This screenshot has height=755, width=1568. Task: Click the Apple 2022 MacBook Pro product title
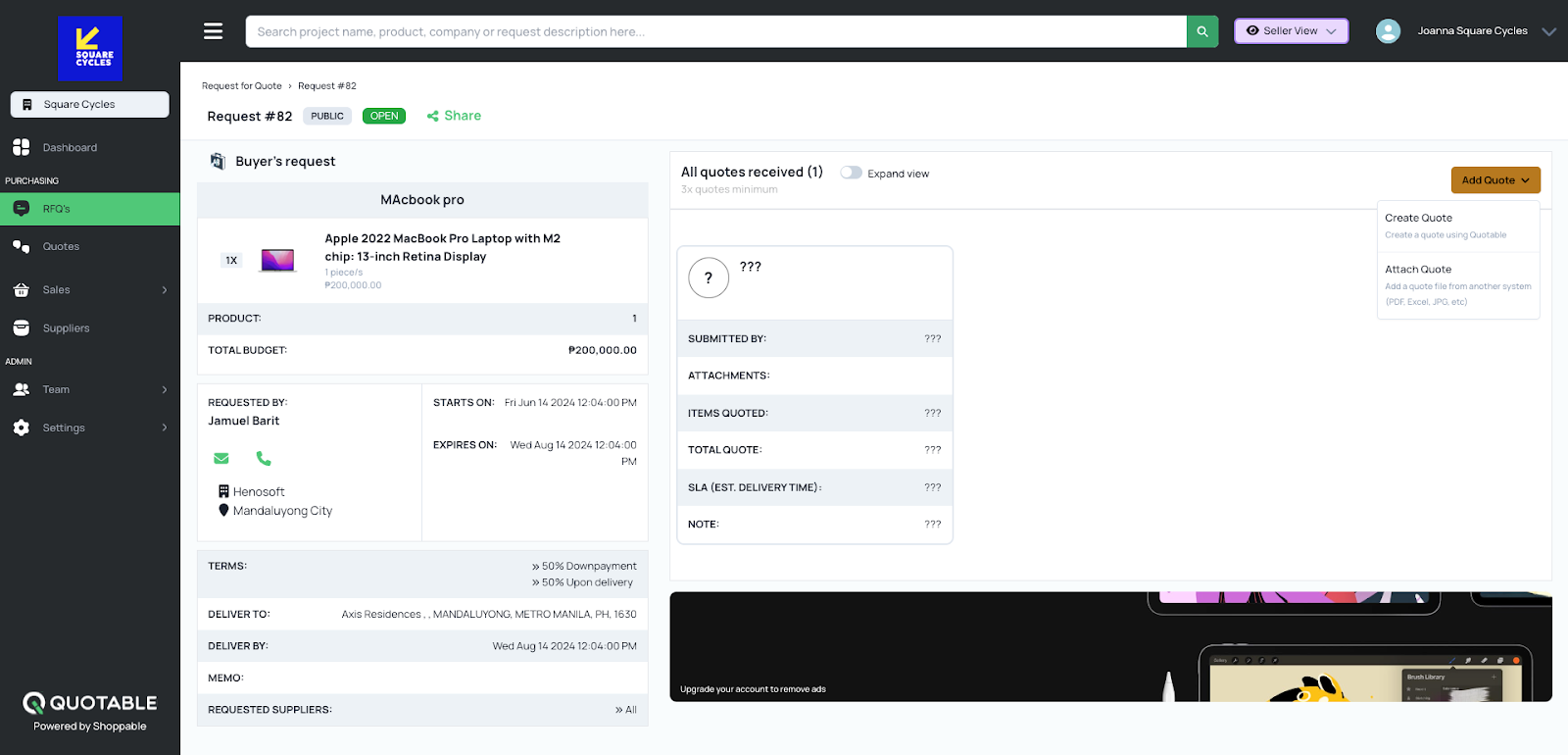tap(443, 247)
